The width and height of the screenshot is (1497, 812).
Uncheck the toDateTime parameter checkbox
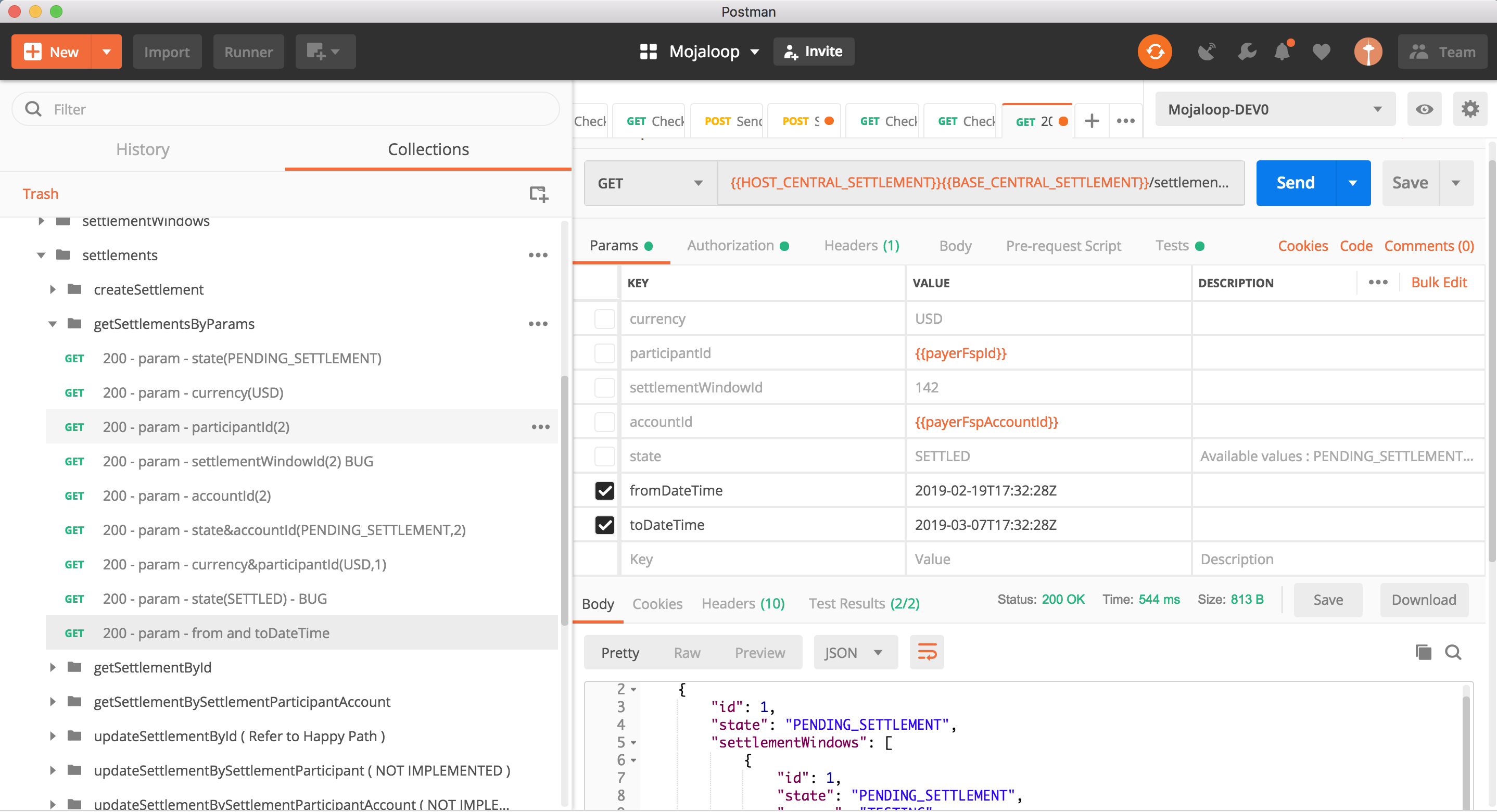tap(604, 525)
